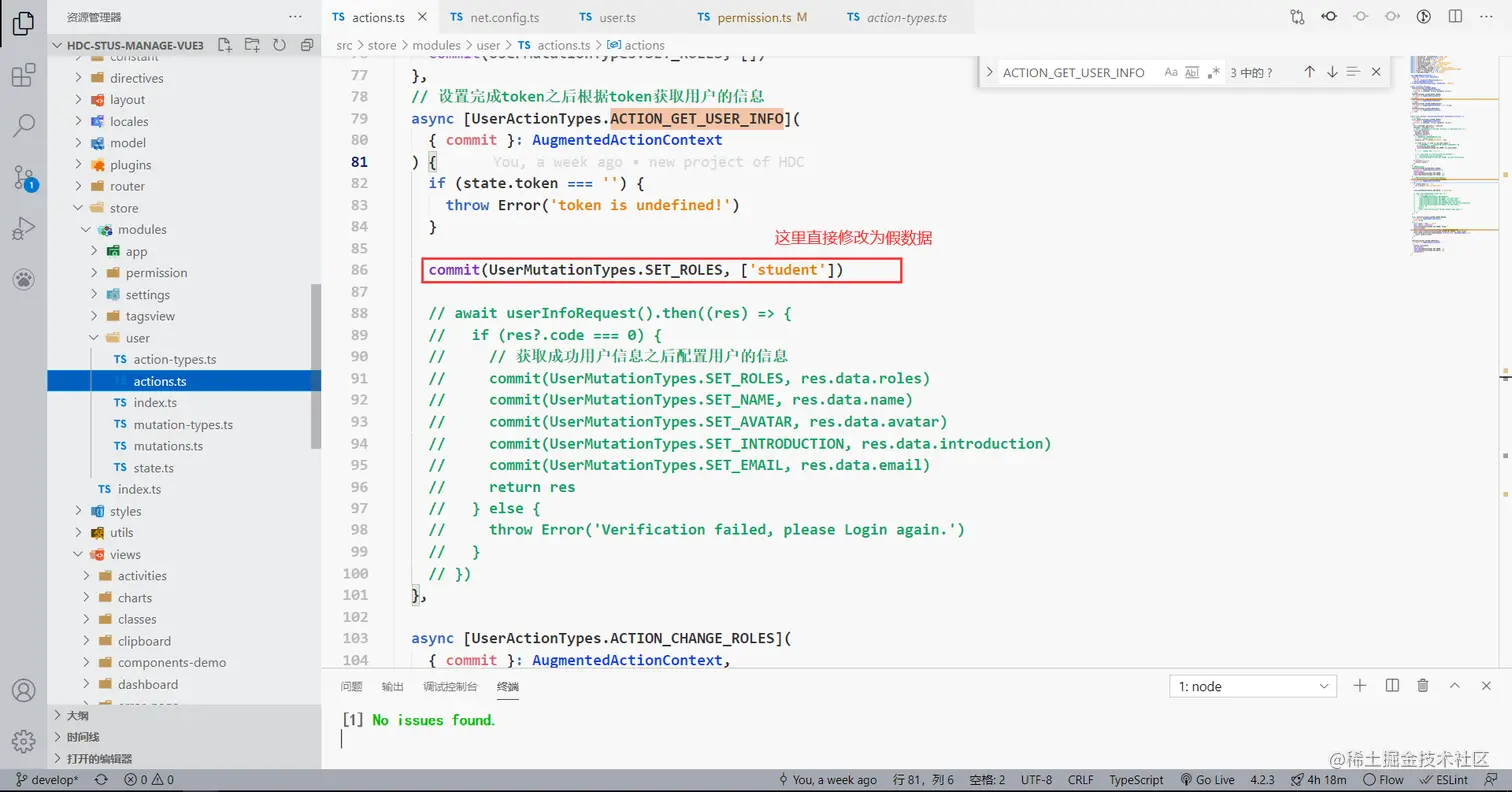Close the terminal panel
The width and height of the screenshot is (1512, 792).
(x=1487, y=686)
